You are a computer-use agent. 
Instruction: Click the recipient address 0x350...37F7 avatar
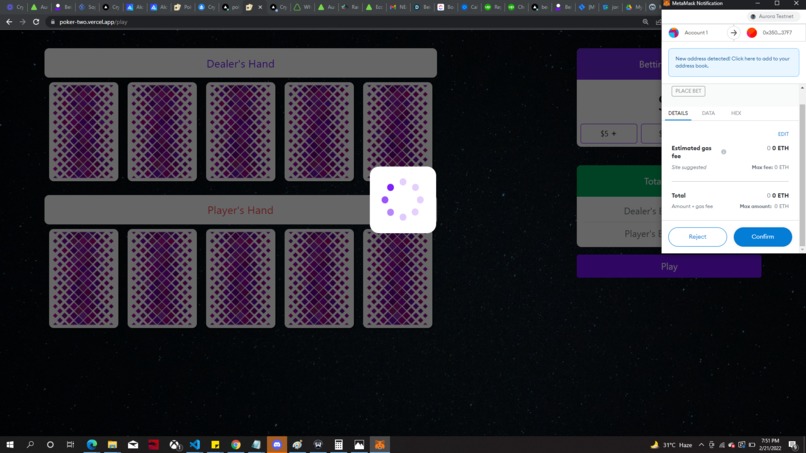[x=752, y=32]
